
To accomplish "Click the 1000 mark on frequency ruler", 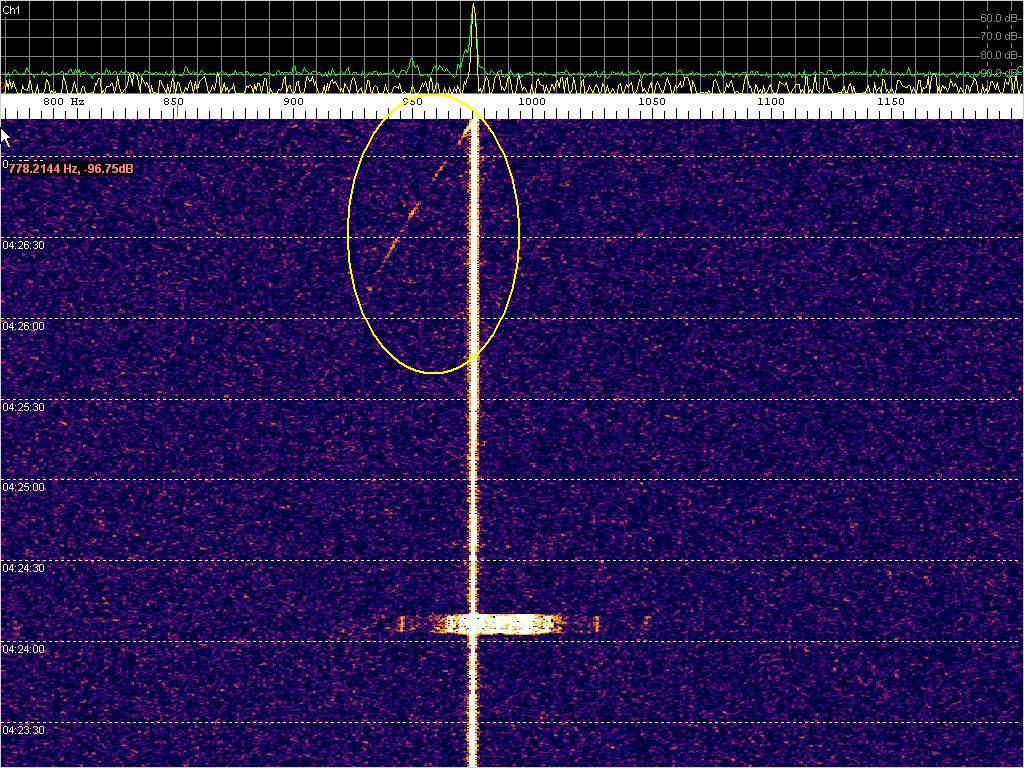I will (531, 102).
